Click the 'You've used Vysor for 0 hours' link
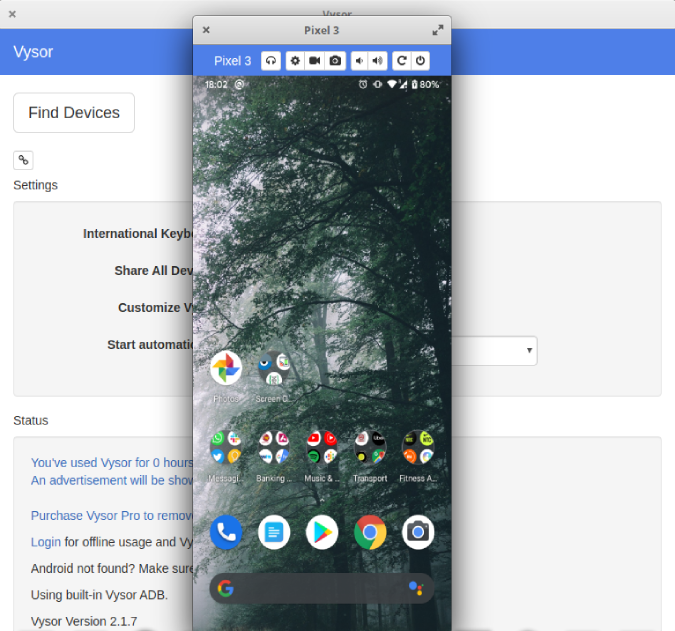The width and height of the screenshot is (675, 631). point(111,463)
